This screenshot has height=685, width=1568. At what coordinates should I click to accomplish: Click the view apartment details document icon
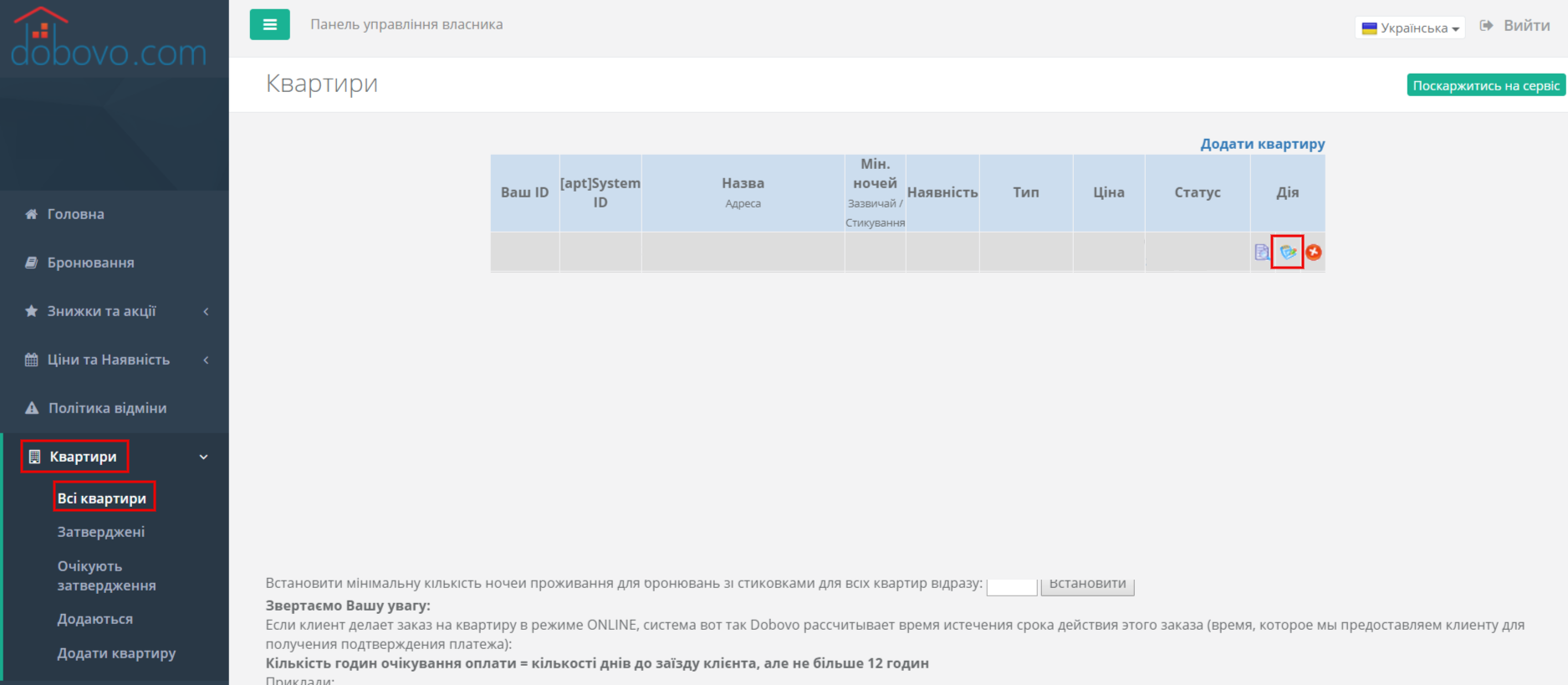click(1262, 252)
